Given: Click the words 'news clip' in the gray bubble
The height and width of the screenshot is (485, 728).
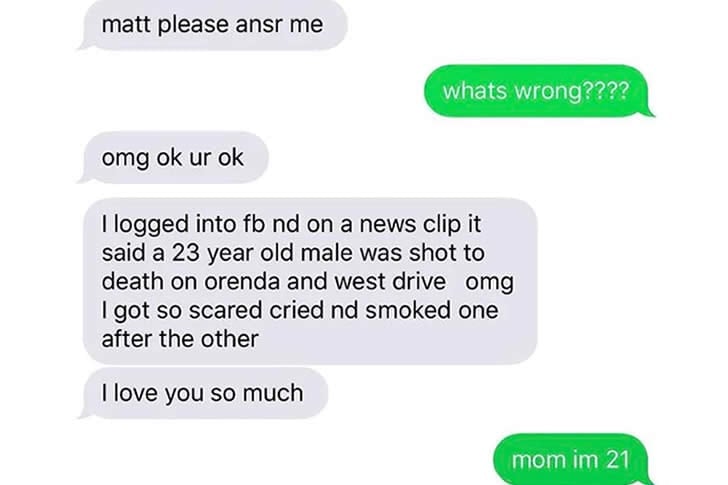Looking at the screenshot, I should pos(410,226).
